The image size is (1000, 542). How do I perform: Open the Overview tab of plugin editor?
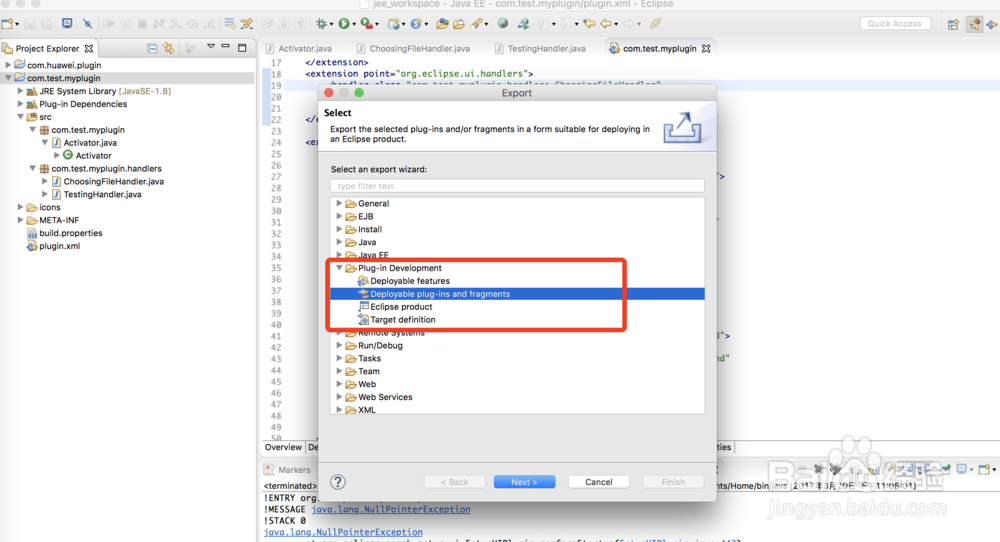(x=283, y=447)
